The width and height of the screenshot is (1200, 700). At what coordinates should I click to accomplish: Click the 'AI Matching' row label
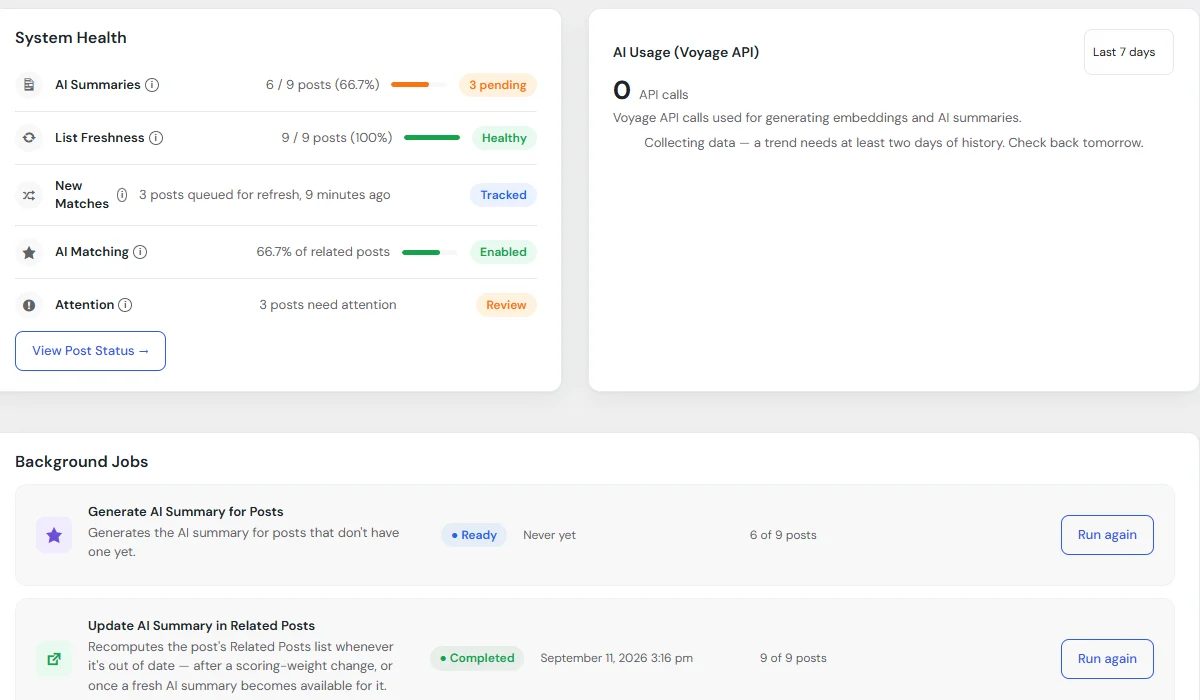click(x=92, y=252)
